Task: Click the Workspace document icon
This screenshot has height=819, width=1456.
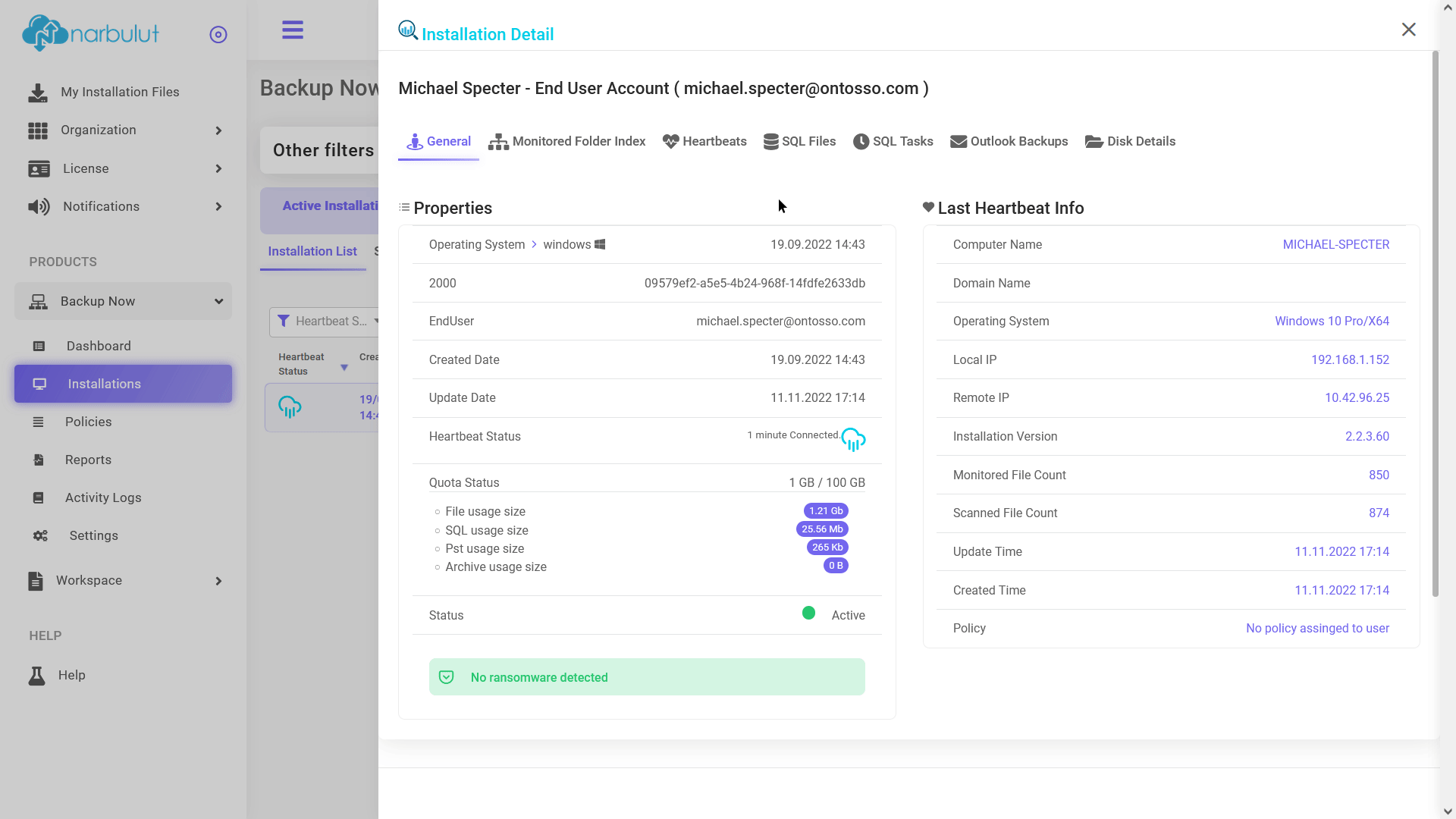Action: [36, 581]
